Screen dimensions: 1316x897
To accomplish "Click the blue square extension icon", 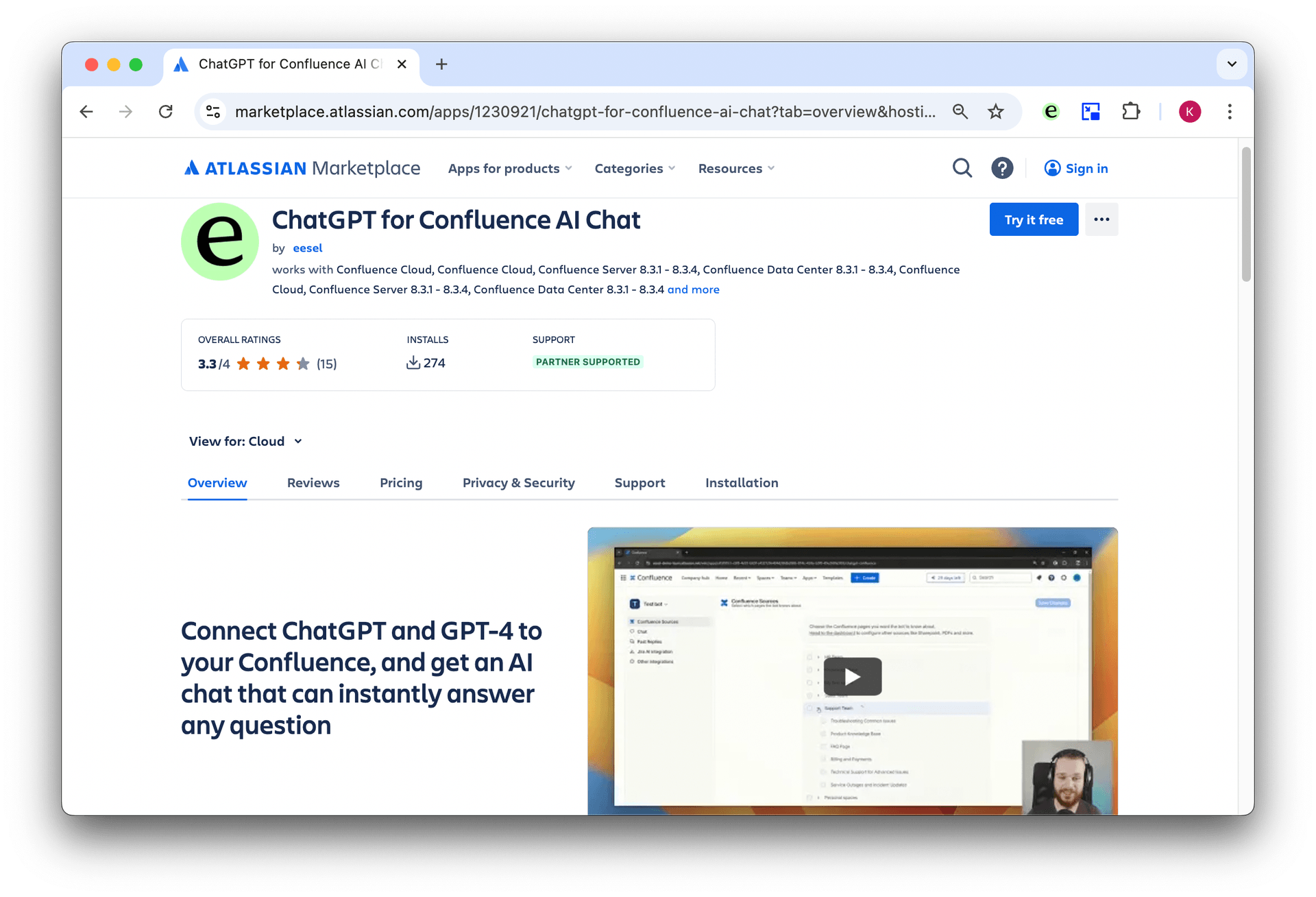I will [x=1090, y=112].
